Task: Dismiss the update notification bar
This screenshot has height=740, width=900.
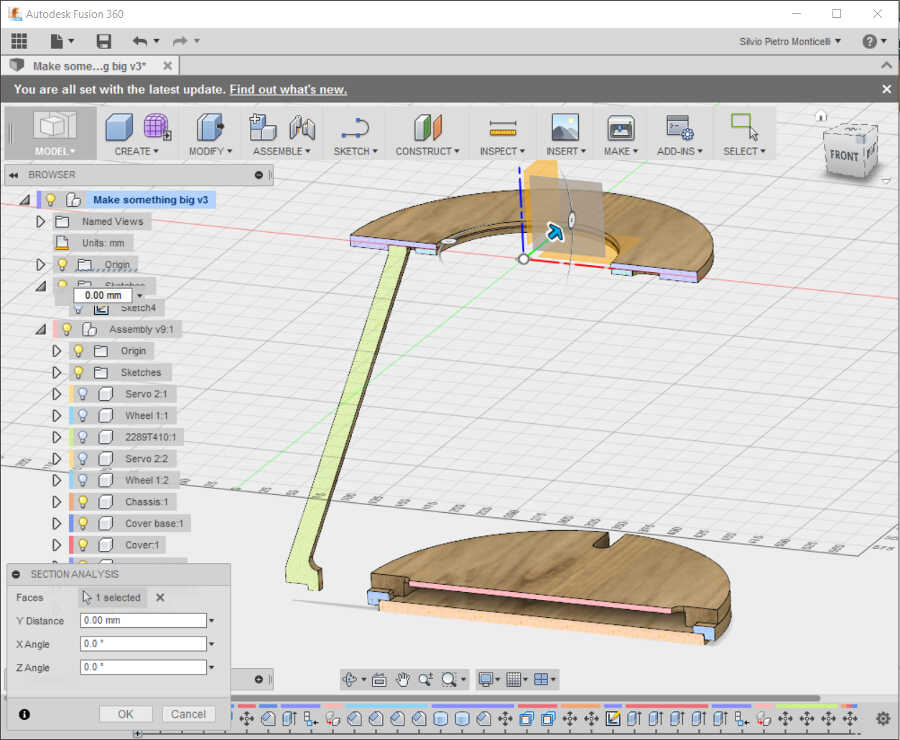Action: point(886,89)
